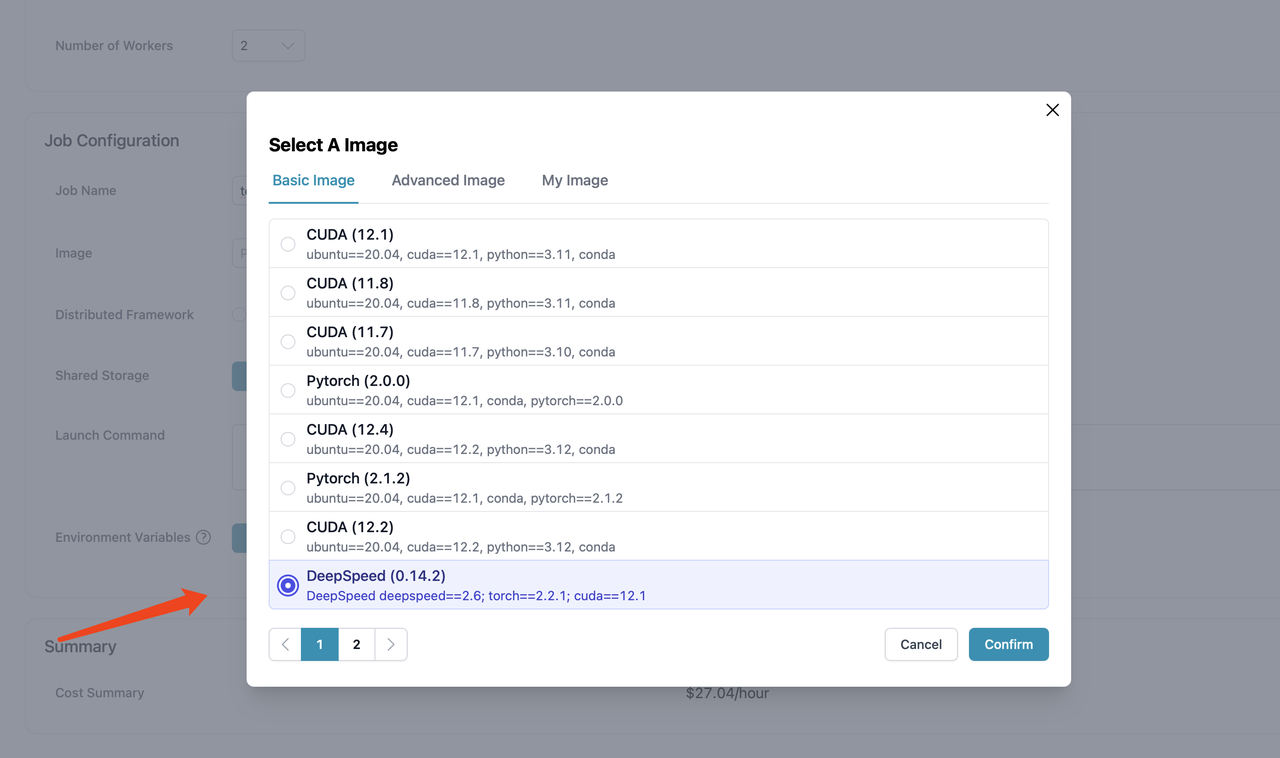Click the selected DeepSpeed (0.14.2) radio button
This screenshot has width=1280, height=758.
[x=288, y=585]
